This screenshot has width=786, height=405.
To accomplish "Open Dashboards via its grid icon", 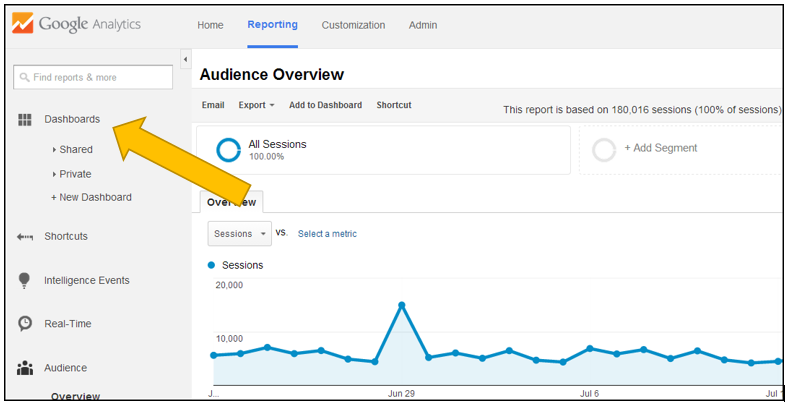I will [x=25, y=119].
